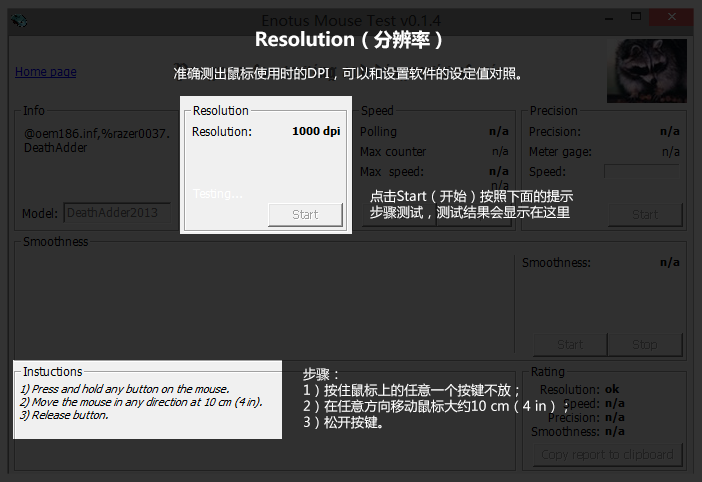Click instruction 'Press and hold any button'
The image size is (702, 482).
click(124, 389)
